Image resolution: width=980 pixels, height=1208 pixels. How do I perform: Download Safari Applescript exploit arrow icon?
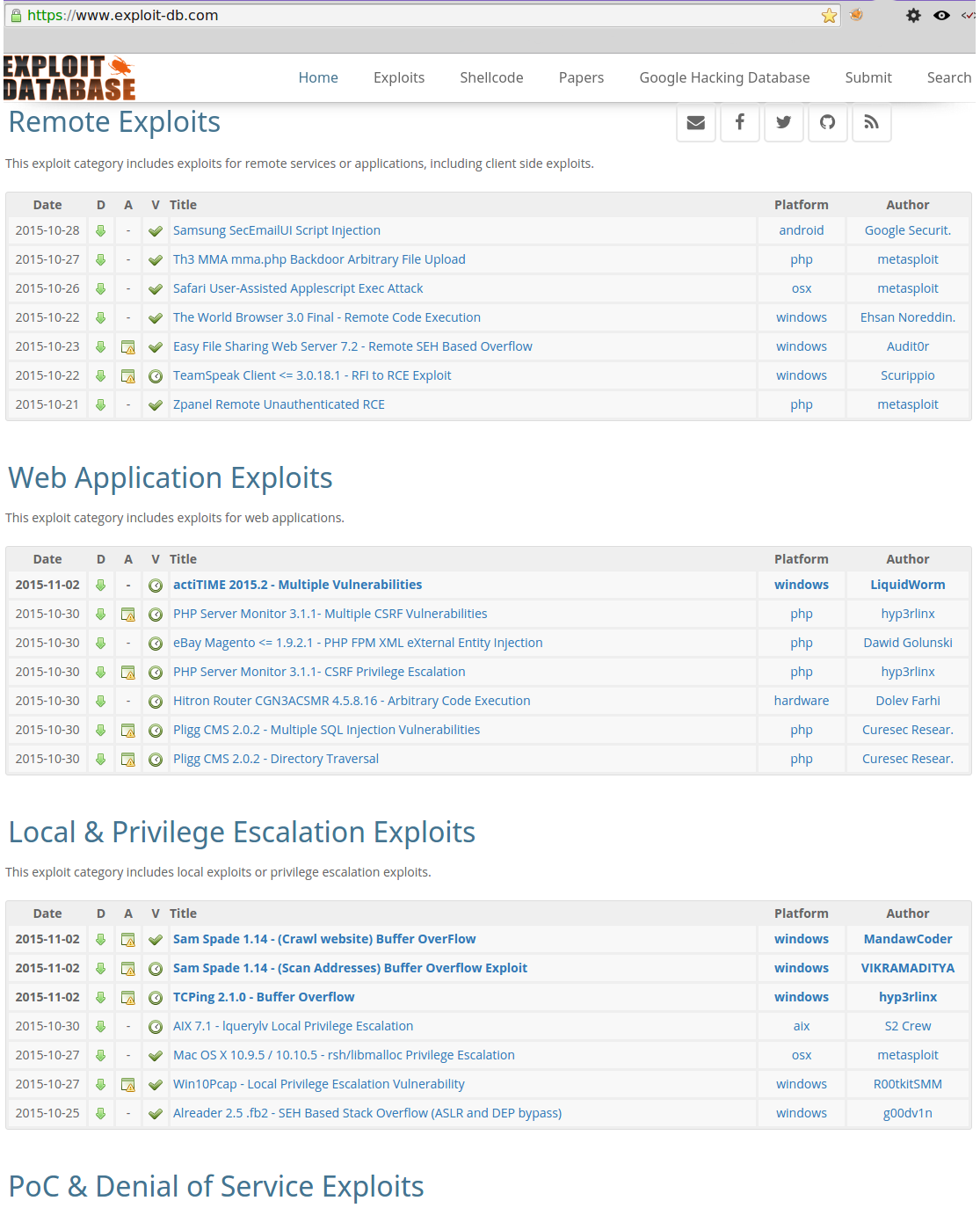tap(101, 288)
